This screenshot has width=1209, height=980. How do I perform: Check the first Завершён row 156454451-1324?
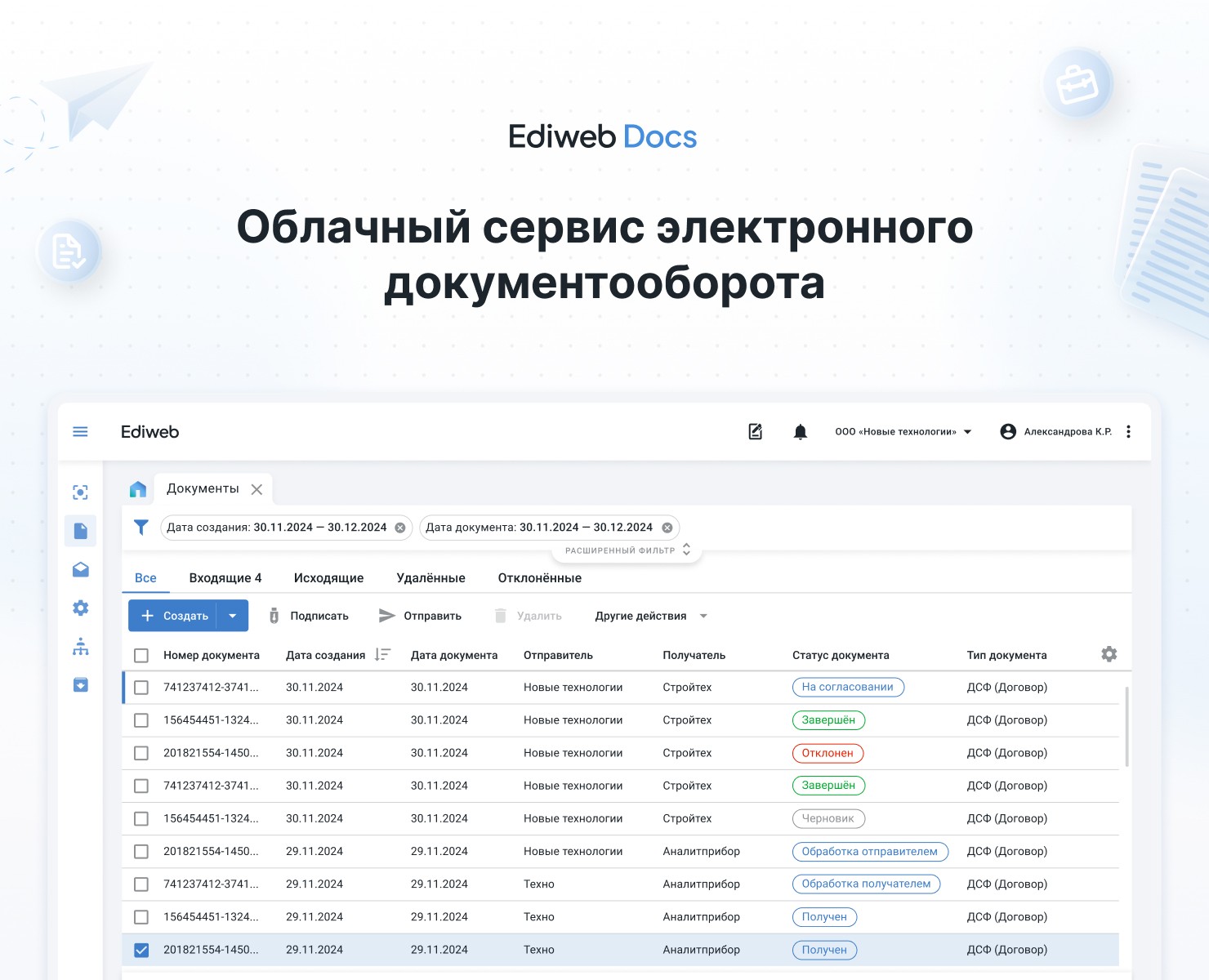click(x=141, y=720)
